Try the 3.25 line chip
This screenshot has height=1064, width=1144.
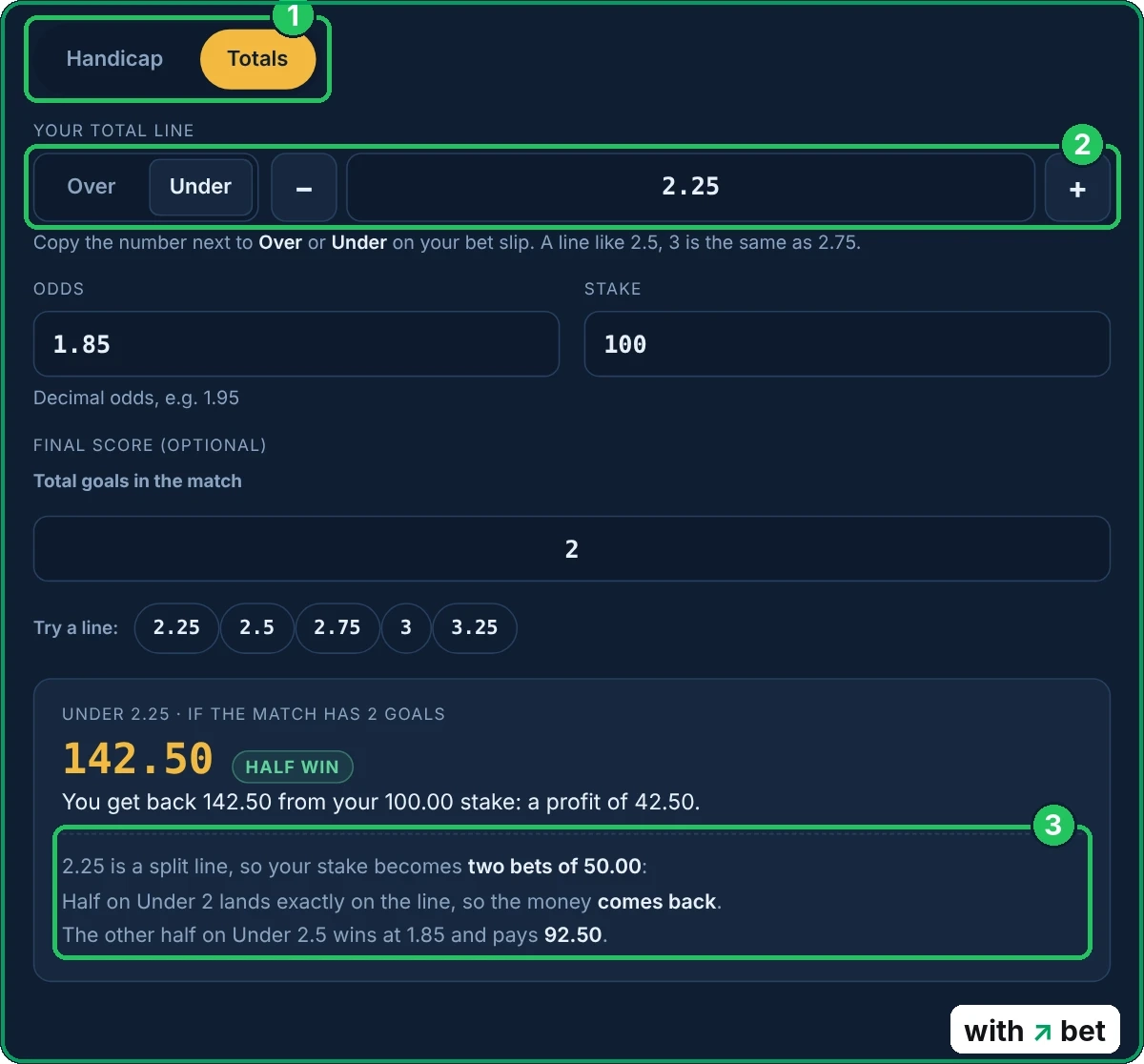tap(475, 628)
